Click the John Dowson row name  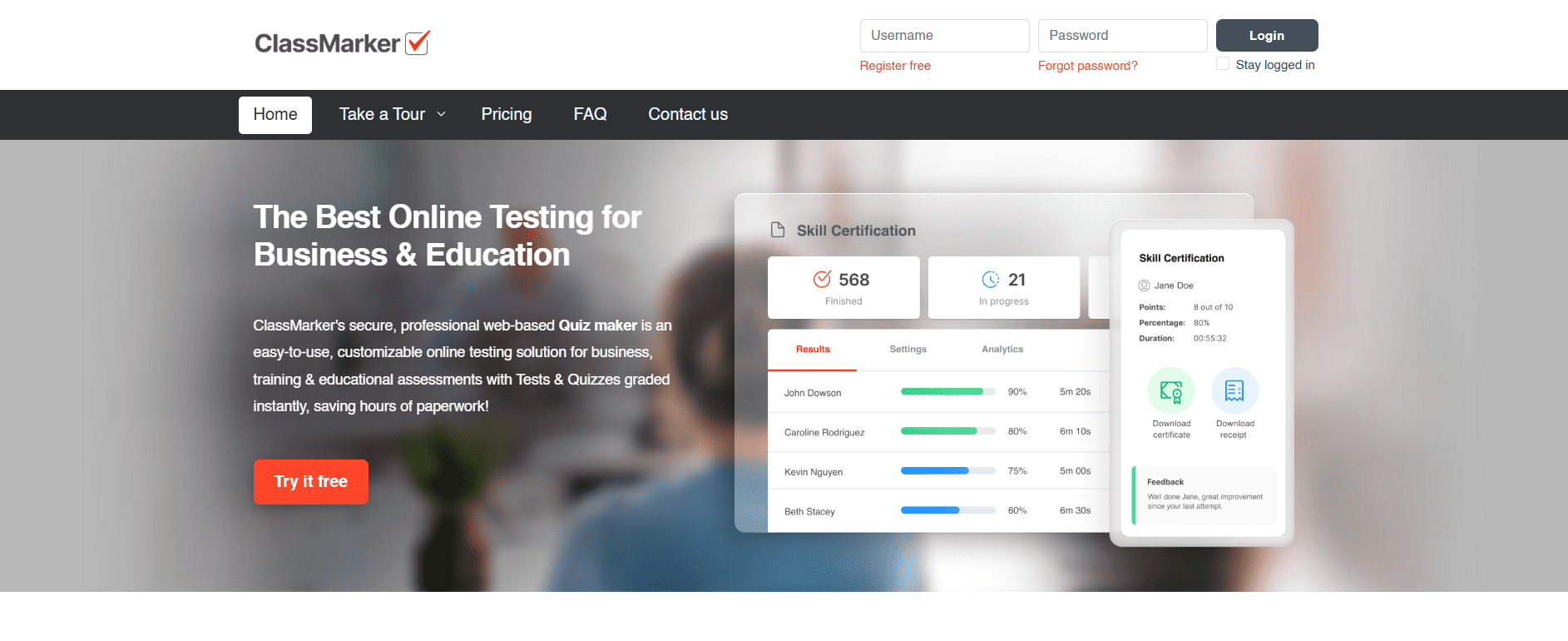coord(813,393)
